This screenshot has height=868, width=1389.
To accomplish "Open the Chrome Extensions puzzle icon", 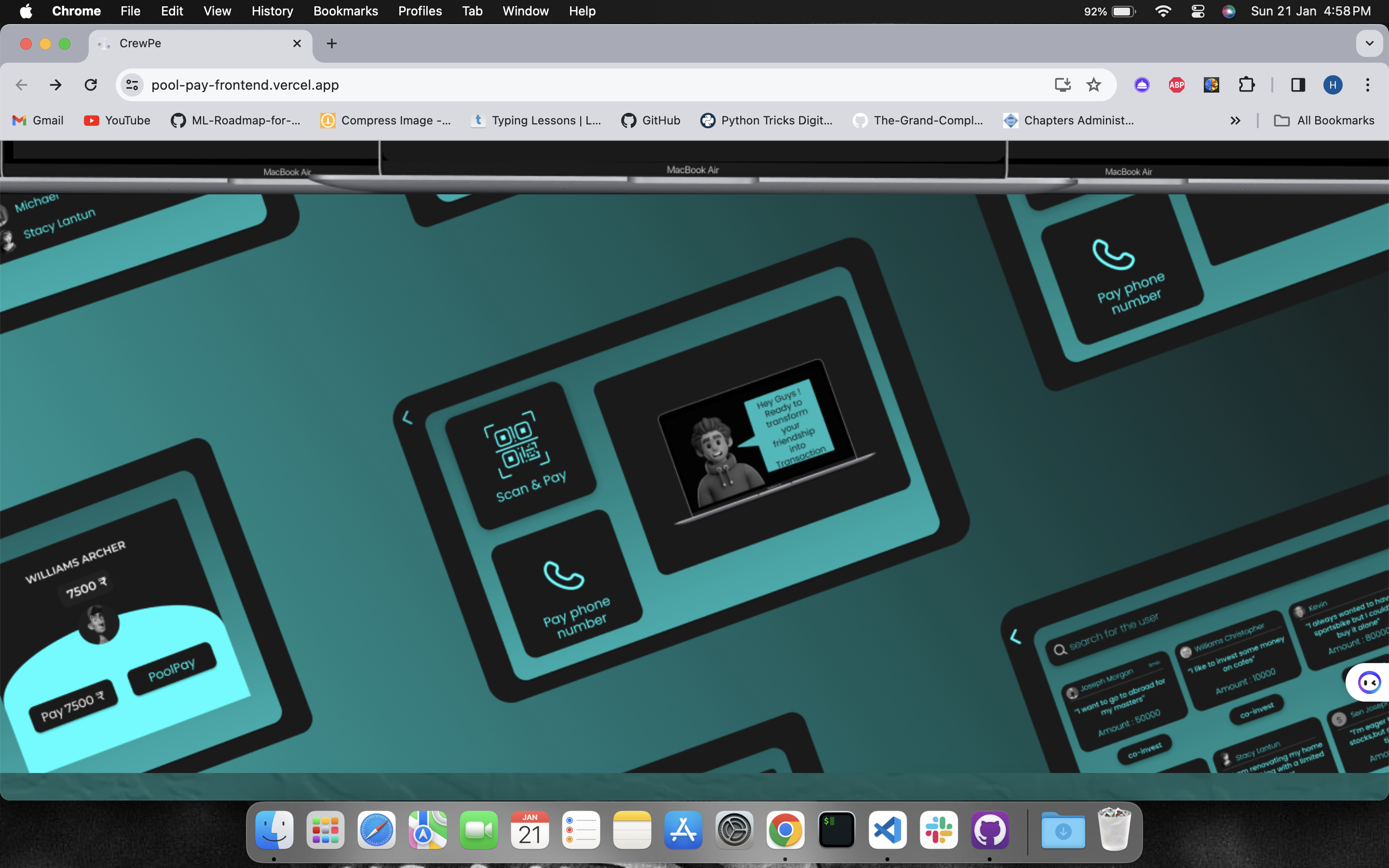I will tap(1246, 85).
